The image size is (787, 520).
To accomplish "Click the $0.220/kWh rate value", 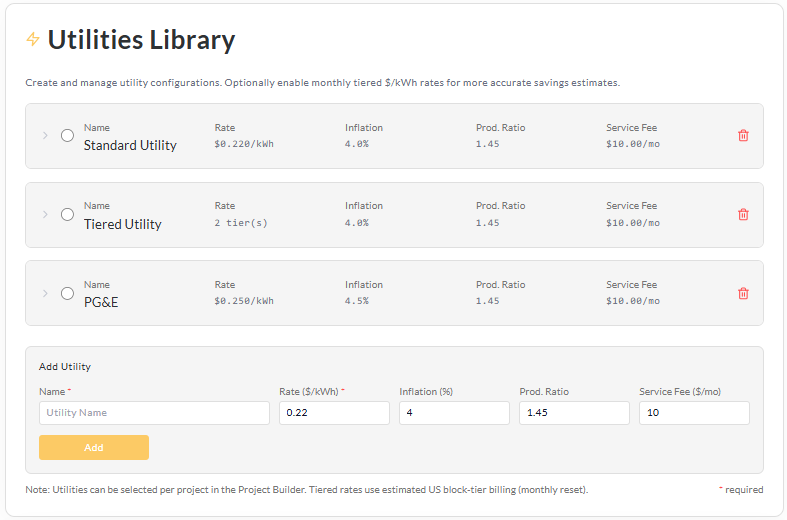I will [244, 144].
